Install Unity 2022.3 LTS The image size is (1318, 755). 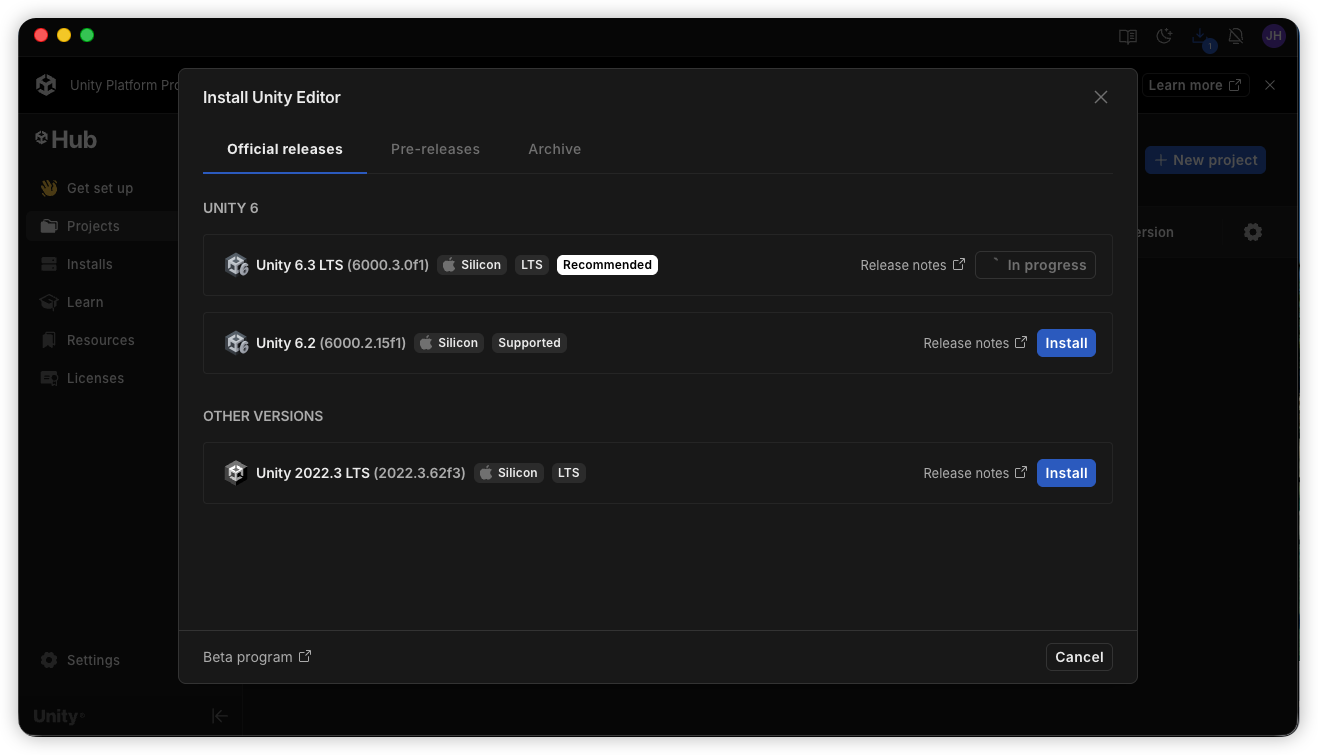click(1066, 473)
